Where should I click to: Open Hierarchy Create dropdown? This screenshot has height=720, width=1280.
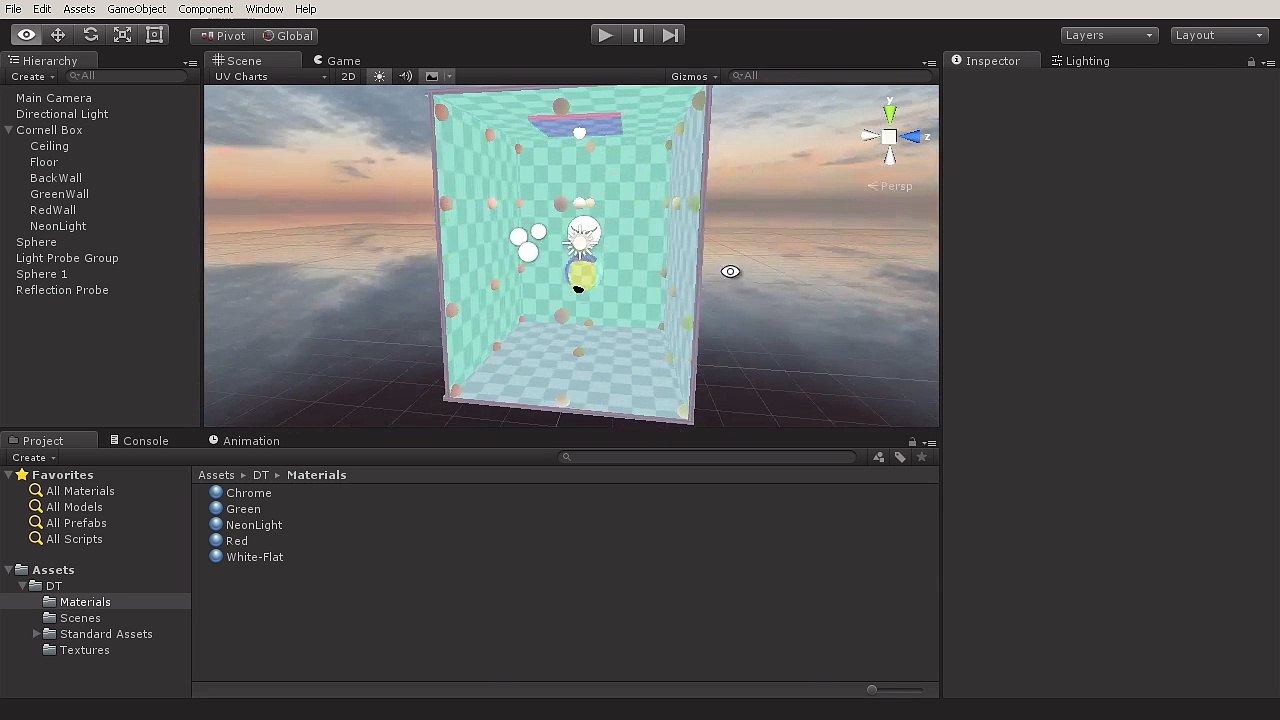coord(33,77)
